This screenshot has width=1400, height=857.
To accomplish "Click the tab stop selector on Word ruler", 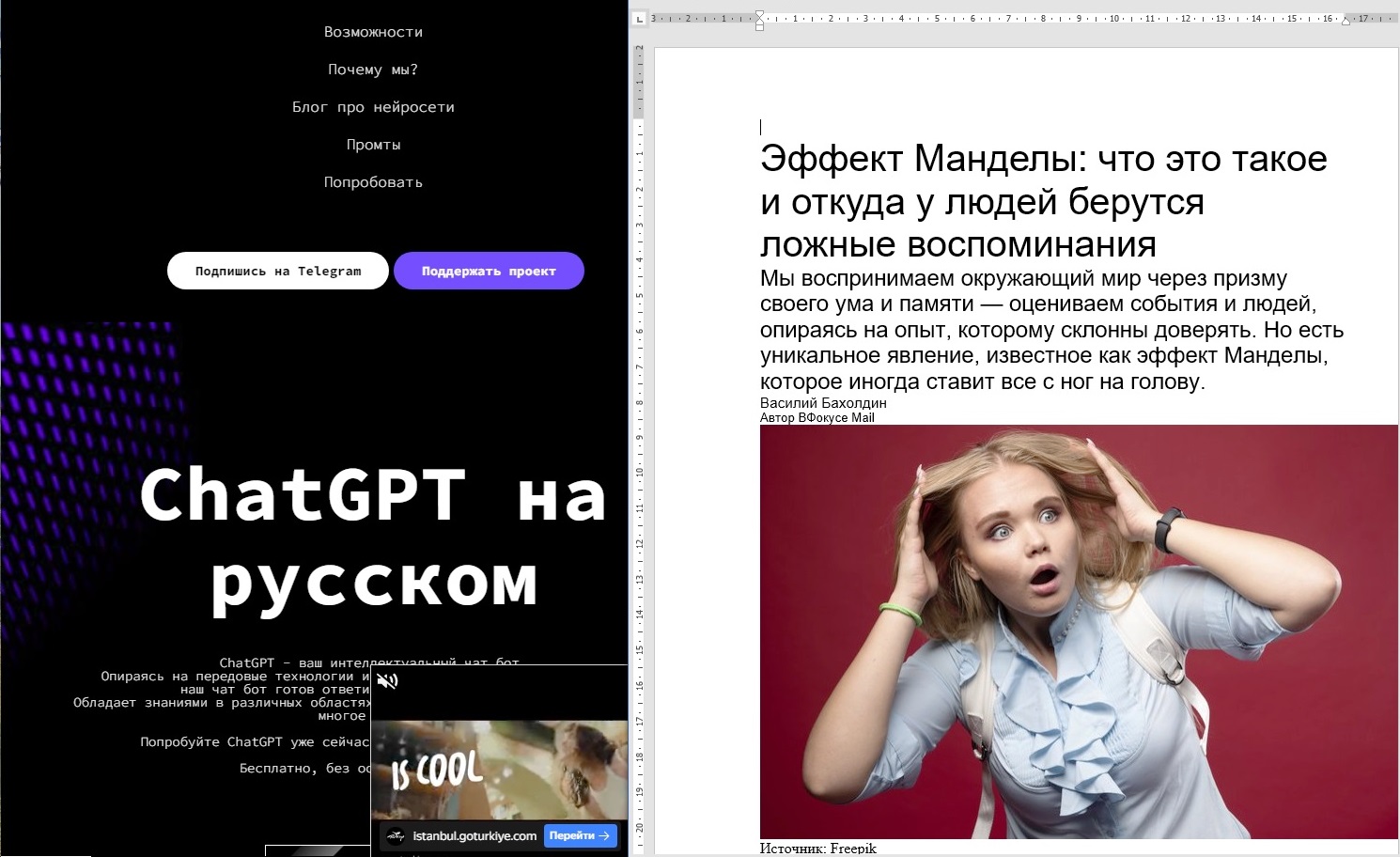I will tap(639, 18).
